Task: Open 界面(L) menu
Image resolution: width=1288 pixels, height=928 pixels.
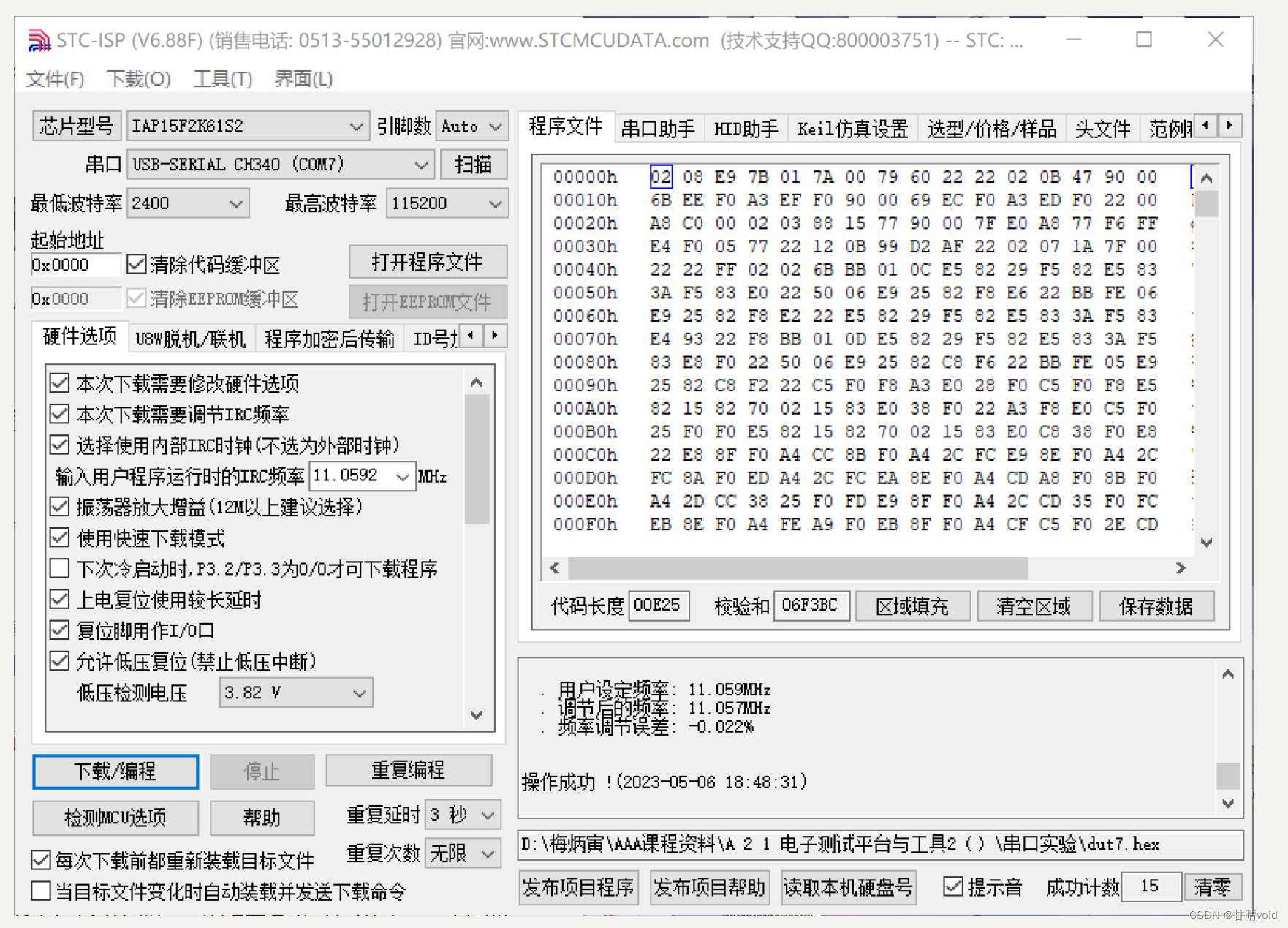Action: tap(303, 78)
